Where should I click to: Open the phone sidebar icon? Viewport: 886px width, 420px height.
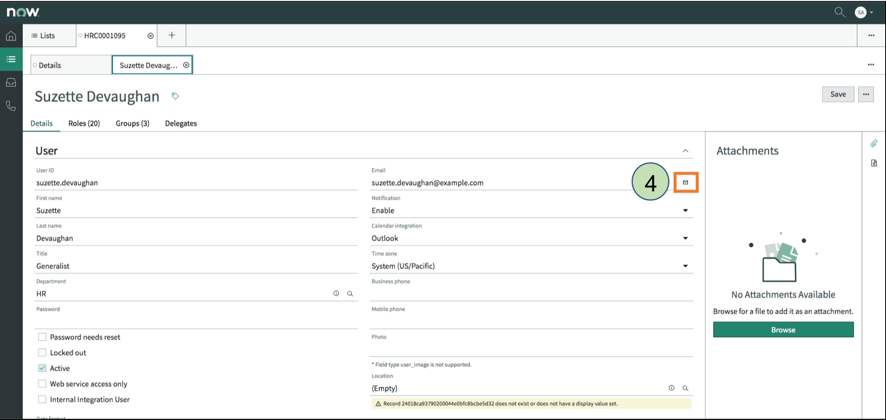[11, 106]
